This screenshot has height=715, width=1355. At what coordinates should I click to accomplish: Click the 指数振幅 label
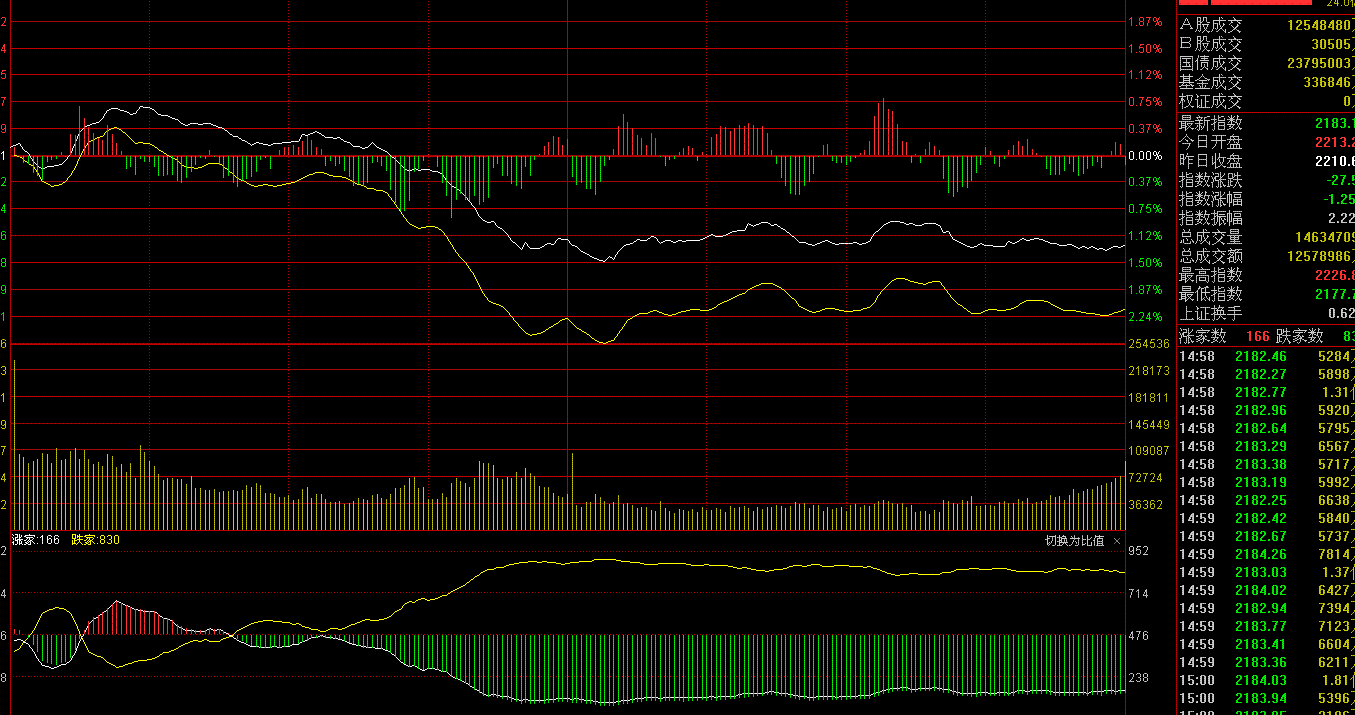pos(1210,218)
